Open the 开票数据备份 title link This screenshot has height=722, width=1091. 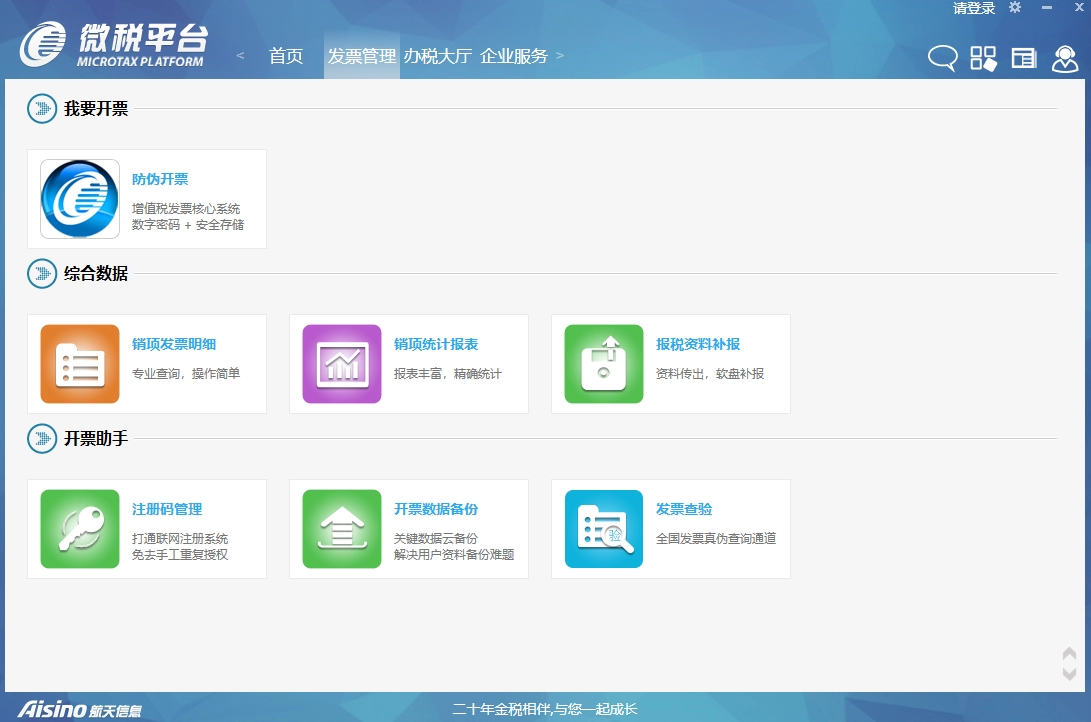436,508
